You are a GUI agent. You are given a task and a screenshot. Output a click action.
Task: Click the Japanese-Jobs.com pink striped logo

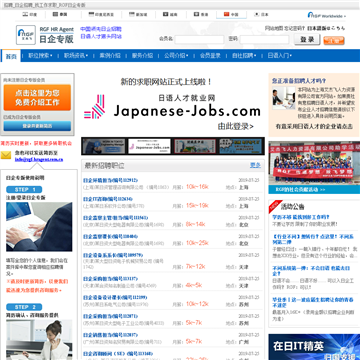[95, 107]
